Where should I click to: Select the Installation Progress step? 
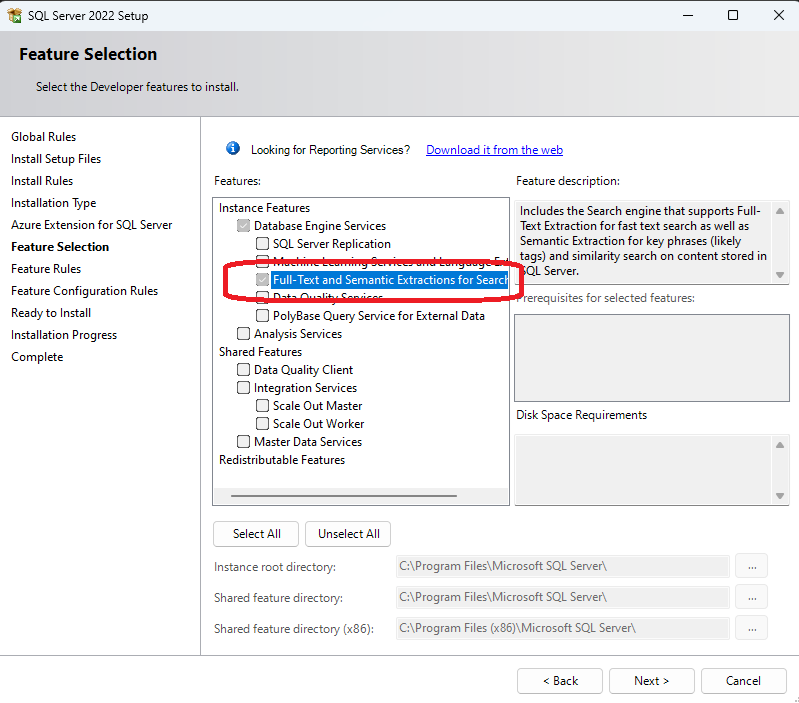tap(64, 335)
